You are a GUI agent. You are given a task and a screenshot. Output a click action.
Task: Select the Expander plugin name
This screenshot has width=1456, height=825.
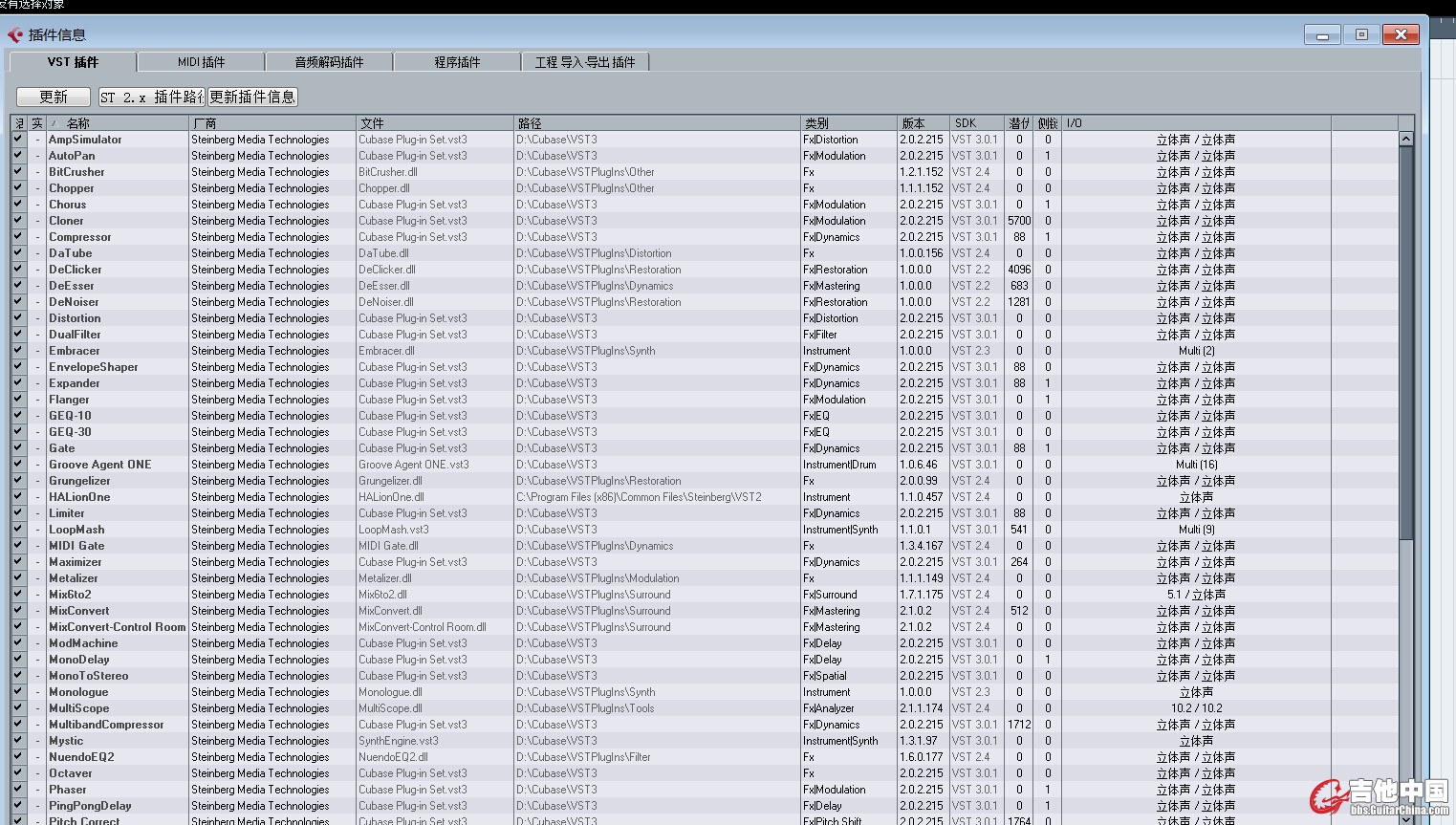(75, 383)
